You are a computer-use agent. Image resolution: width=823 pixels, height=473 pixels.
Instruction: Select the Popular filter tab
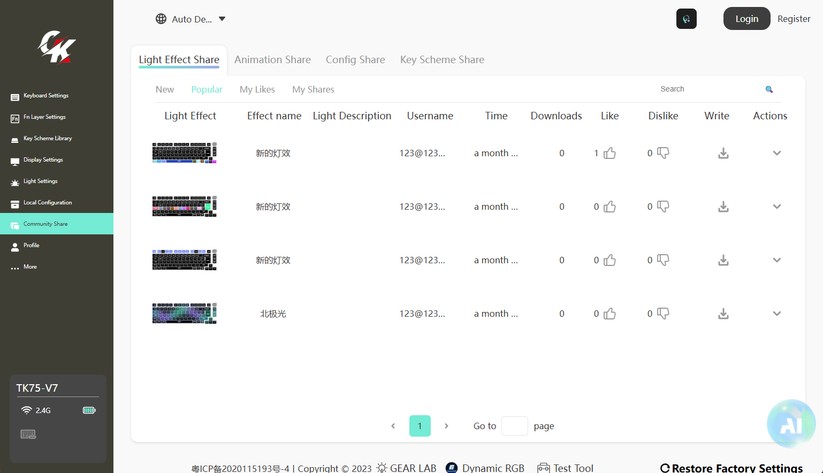(x=207, y=90)
